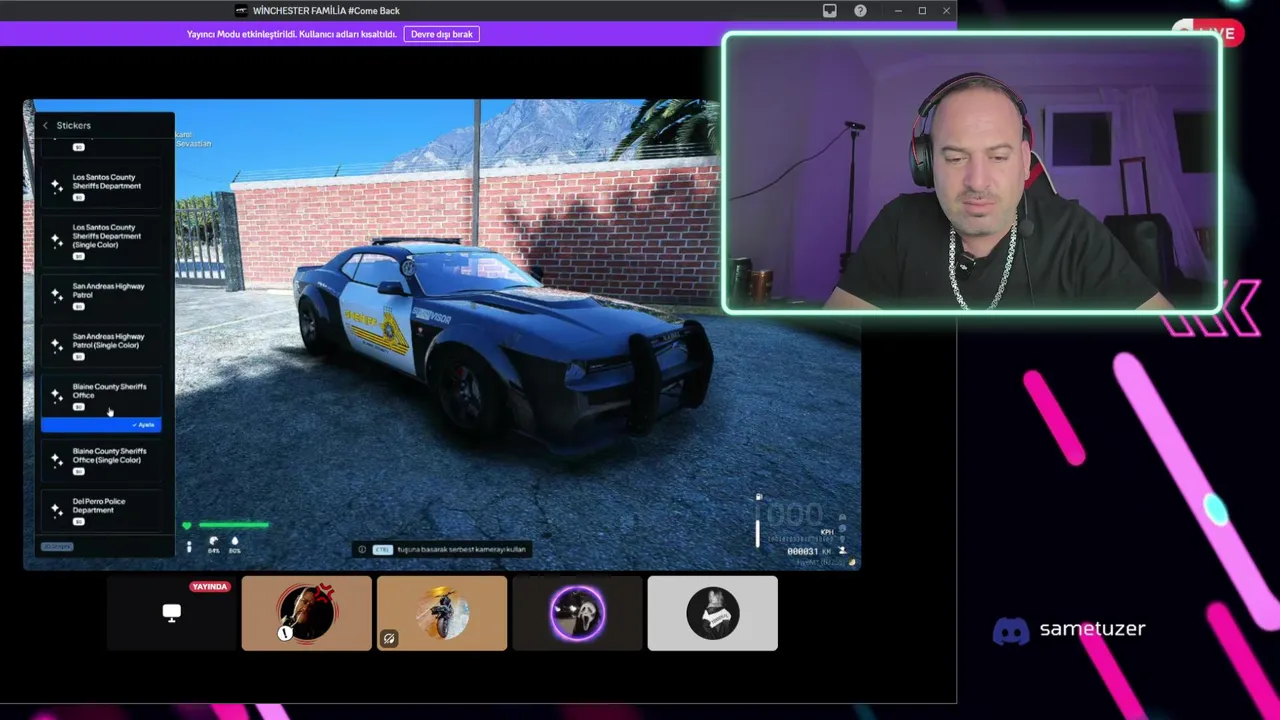
Task: Select Blaine County Sheriffs Office (Single Color) sticker
Action: pos(101,460)
